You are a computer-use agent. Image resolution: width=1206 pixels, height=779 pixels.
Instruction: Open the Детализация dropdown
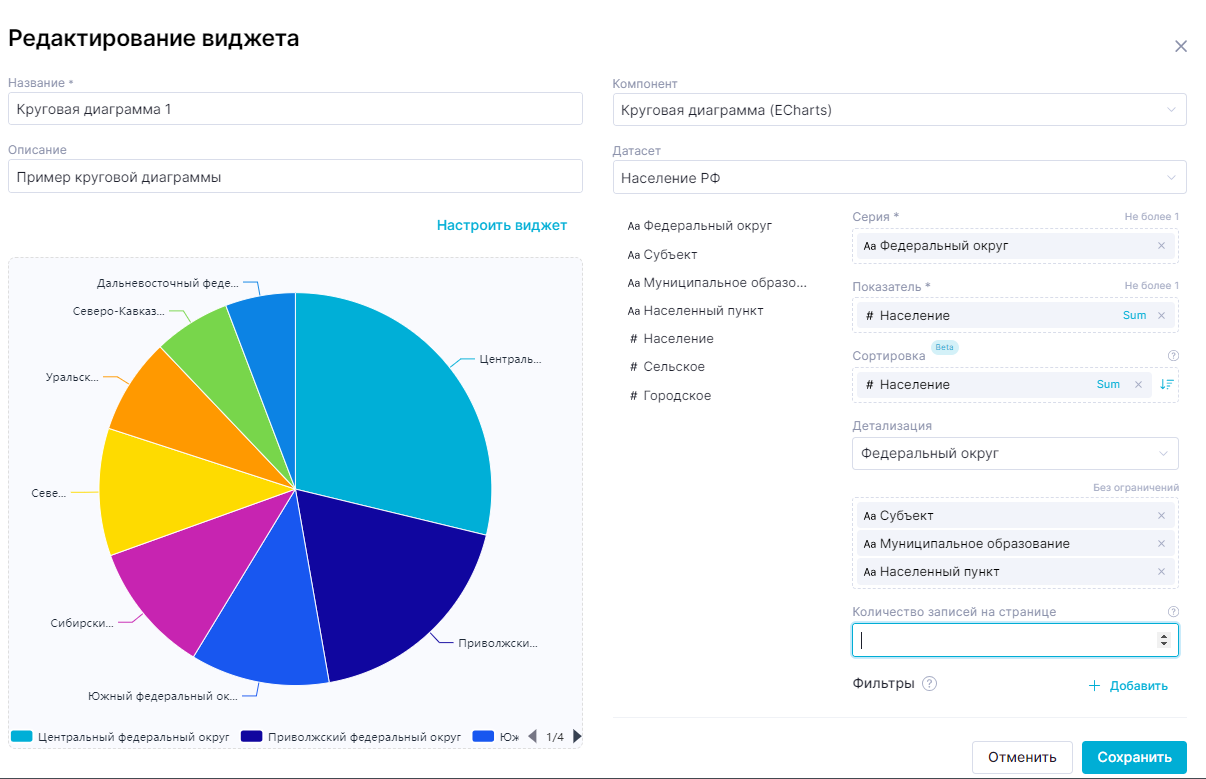click(1014, 454)
